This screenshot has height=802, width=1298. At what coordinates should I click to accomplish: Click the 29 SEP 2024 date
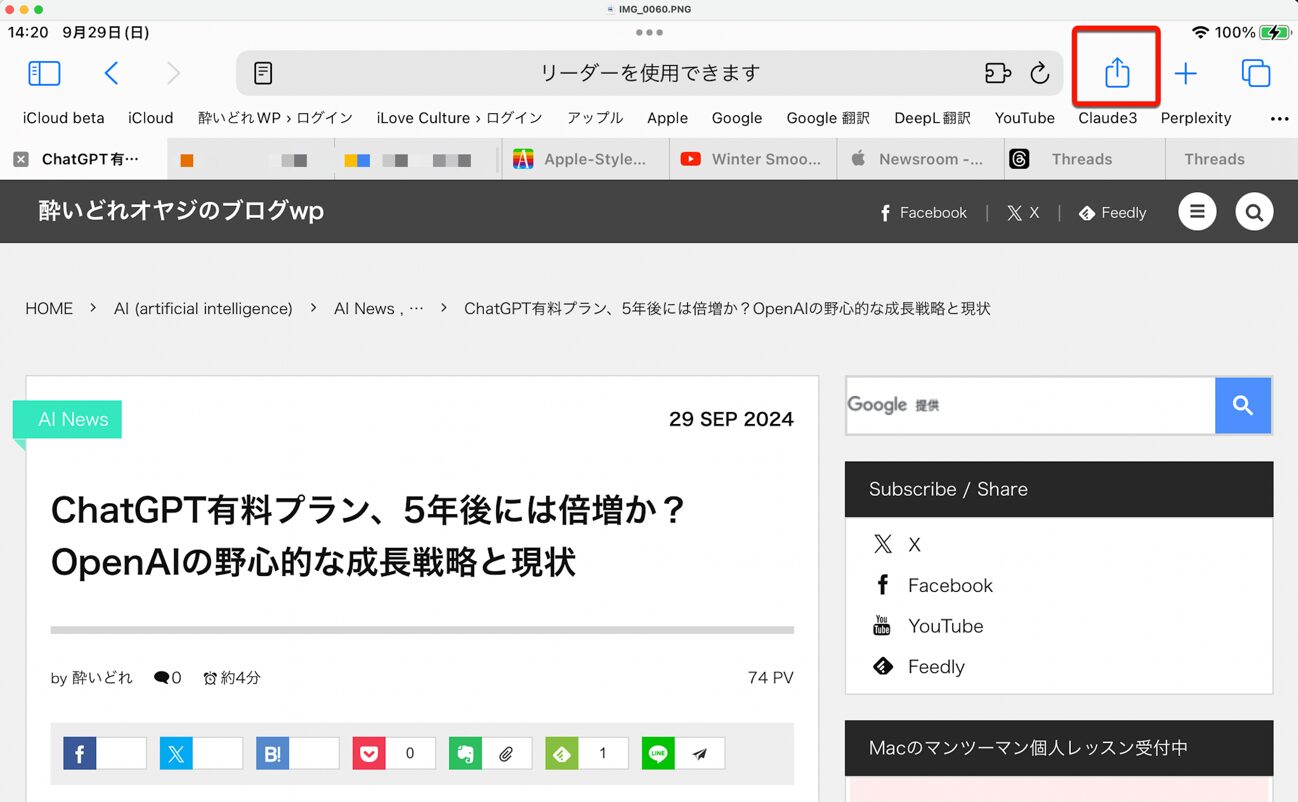[x=731, y=420]
